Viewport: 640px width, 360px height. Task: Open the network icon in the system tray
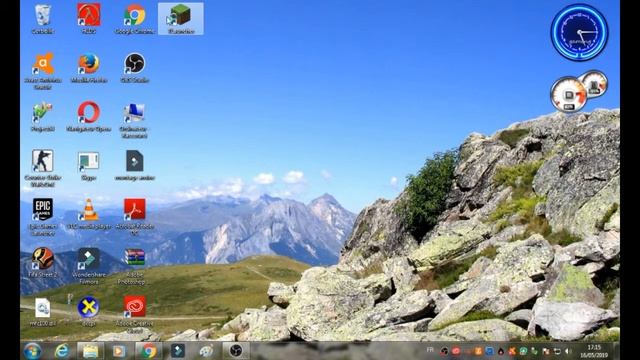557,351
